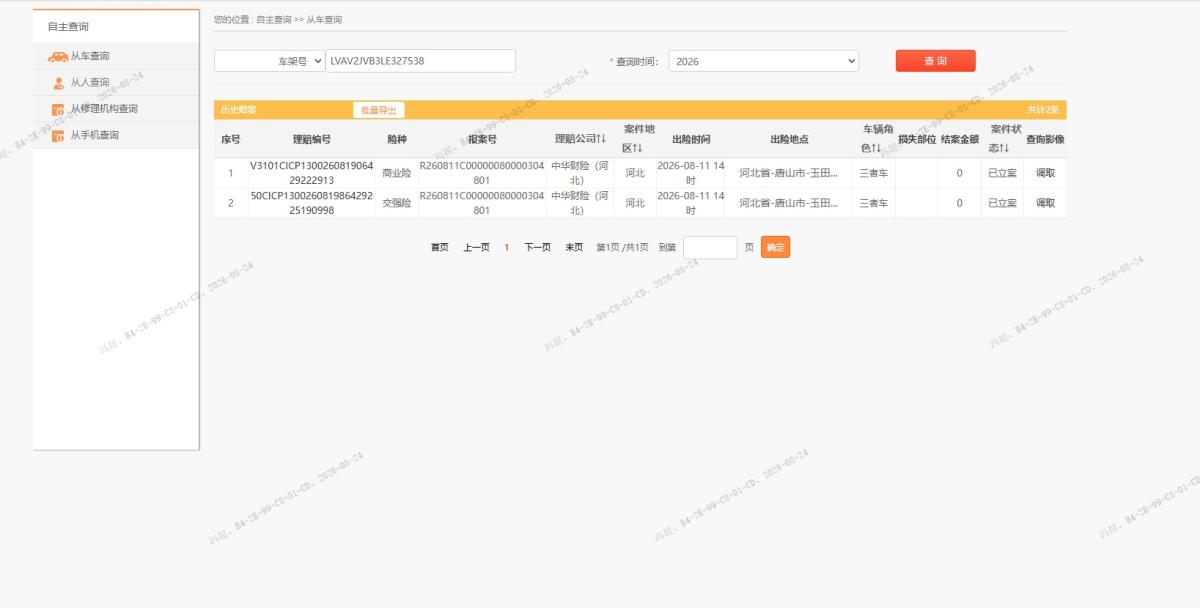Click the red 查询 search button
The image size is (1200, 608).
pyautogui.click(x=935, y=61)
